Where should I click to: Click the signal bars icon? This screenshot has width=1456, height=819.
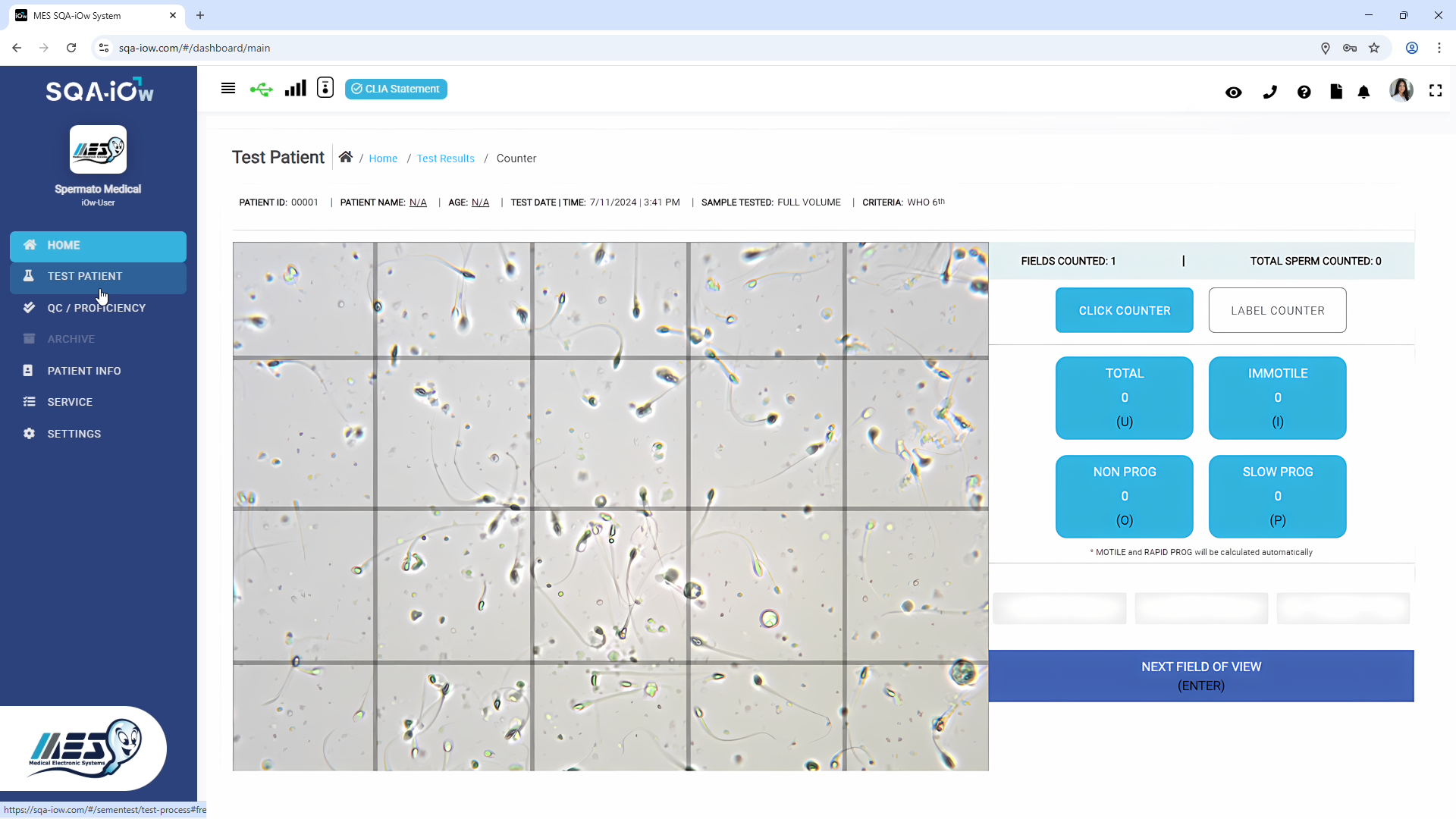[295, 89]
